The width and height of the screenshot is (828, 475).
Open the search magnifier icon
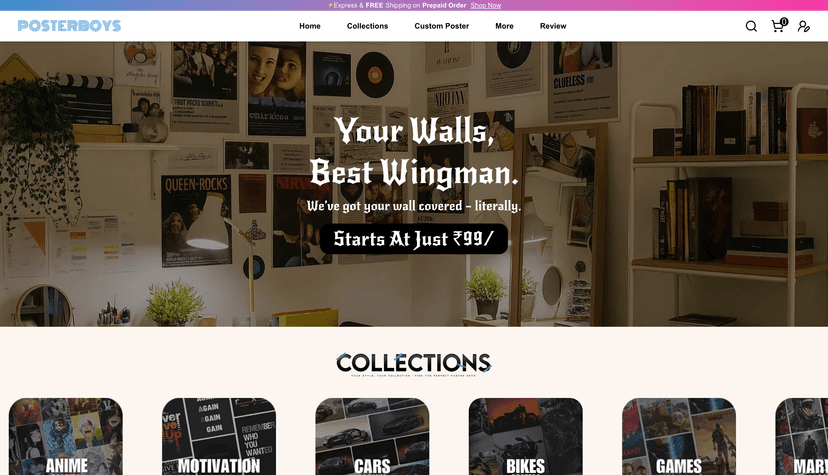751,26
